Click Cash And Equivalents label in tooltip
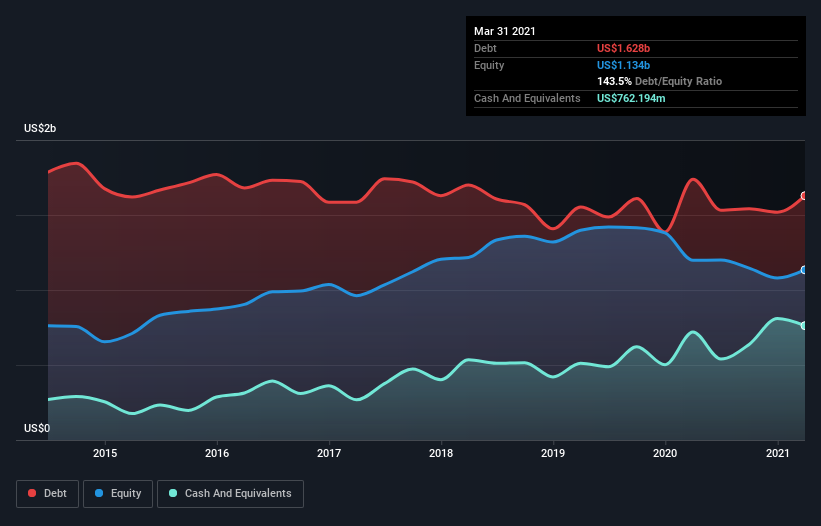 coord(527,98)
